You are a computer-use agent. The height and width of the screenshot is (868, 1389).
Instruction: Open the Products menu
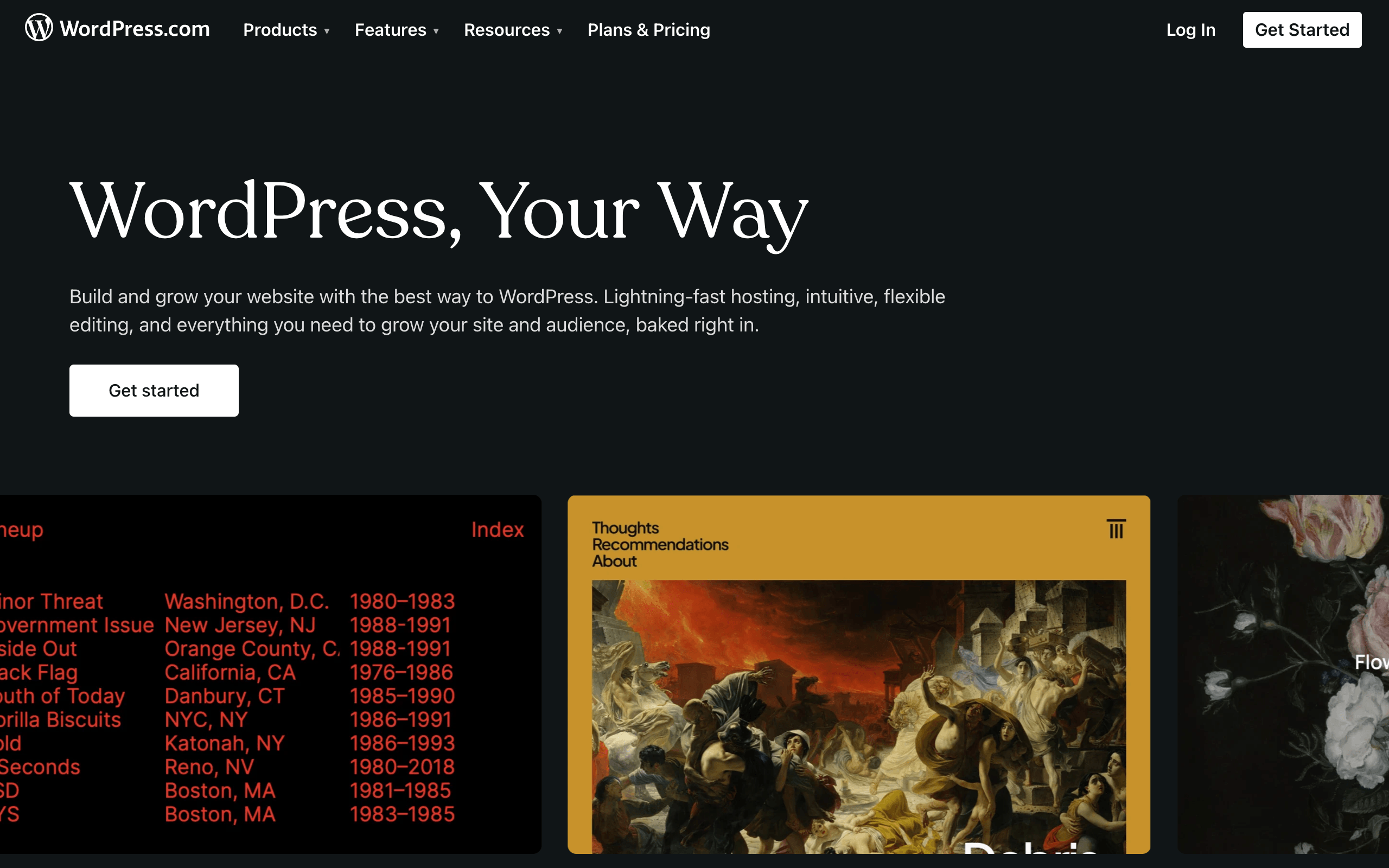coord(279,30)
